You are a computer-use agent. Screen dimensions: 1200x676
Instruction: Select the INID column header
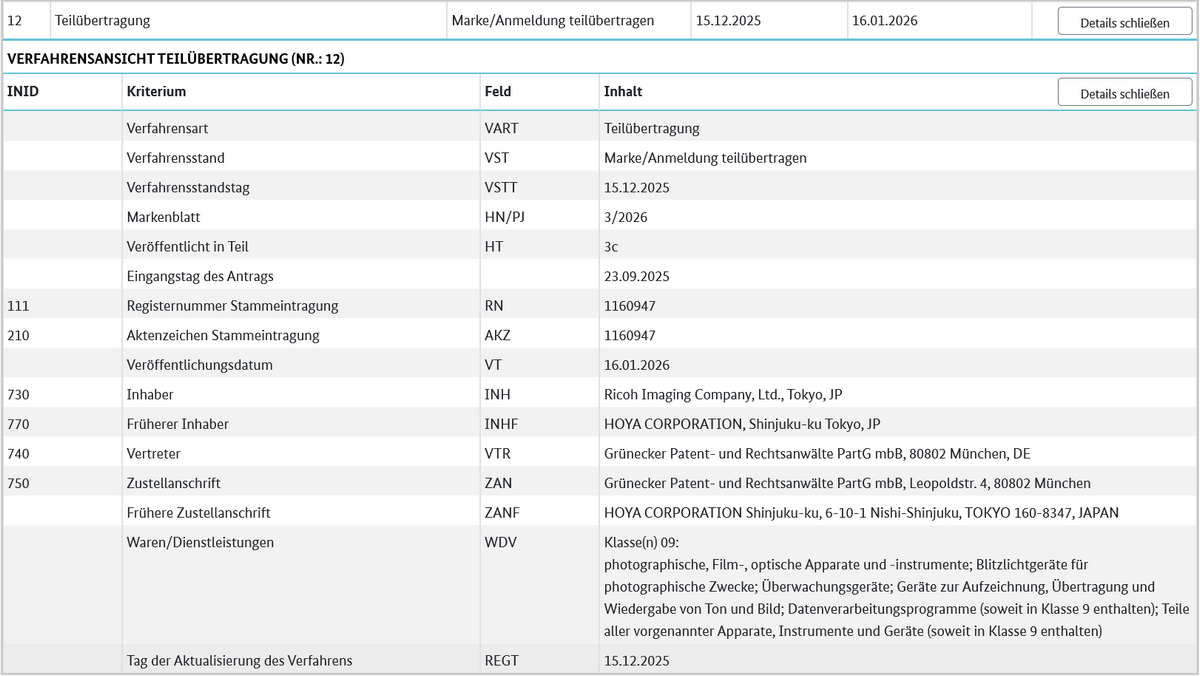click(x=23, y=91)
